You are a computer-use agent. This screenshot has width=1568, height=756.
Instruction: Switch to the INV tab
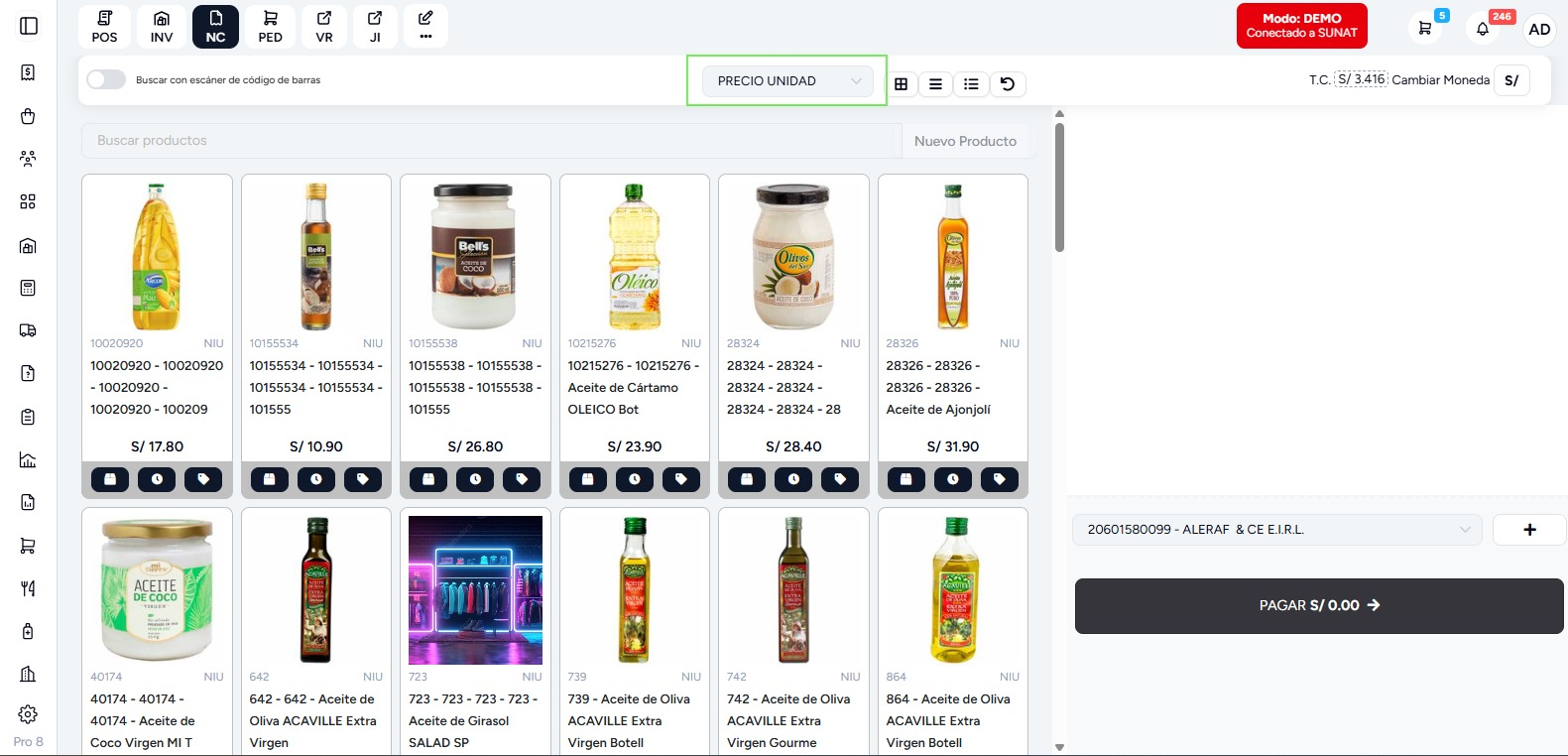(162, 27)
